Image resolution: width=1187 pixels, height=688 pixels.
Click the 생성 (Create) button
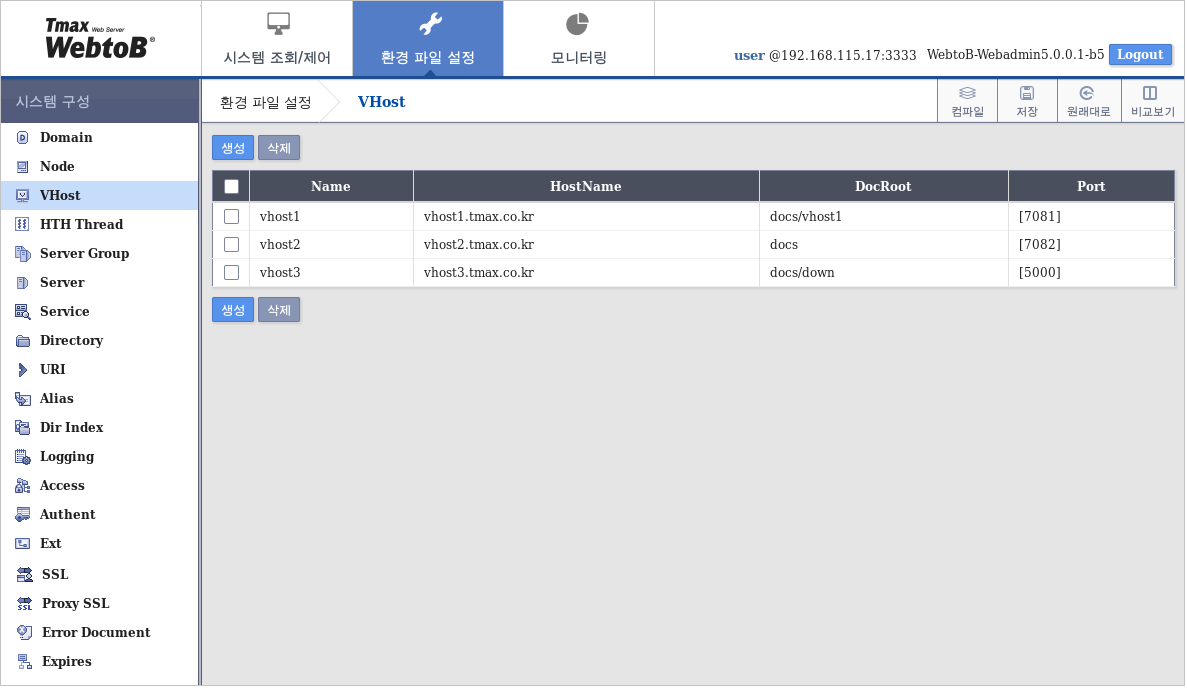coord(232,147)
